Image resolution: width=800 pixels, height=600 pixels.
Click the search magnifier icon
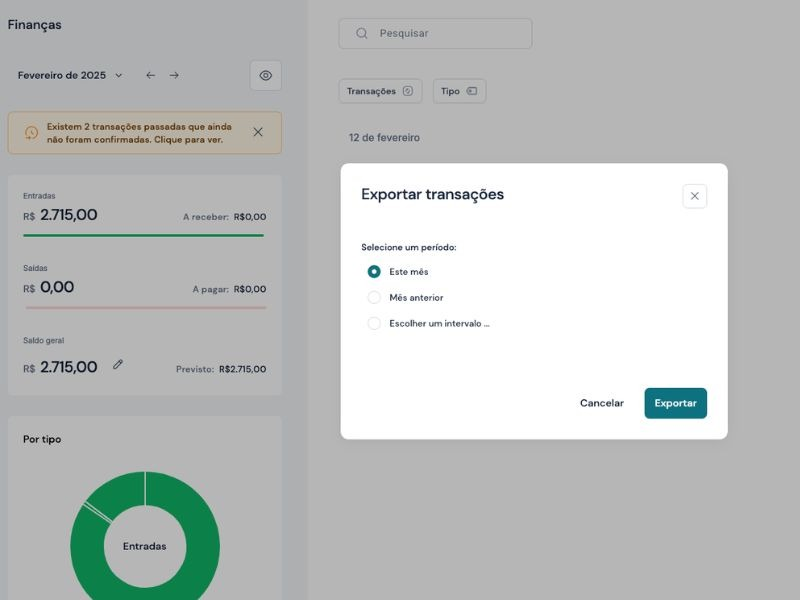pos(362,33)
